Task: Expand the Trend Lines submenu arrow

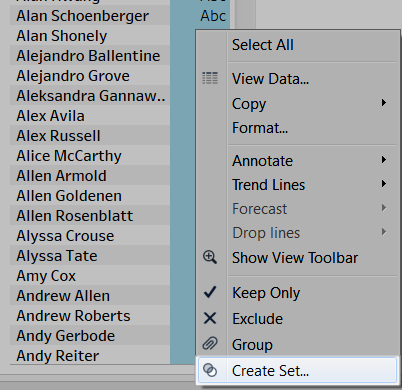Action: coord(384,184)
